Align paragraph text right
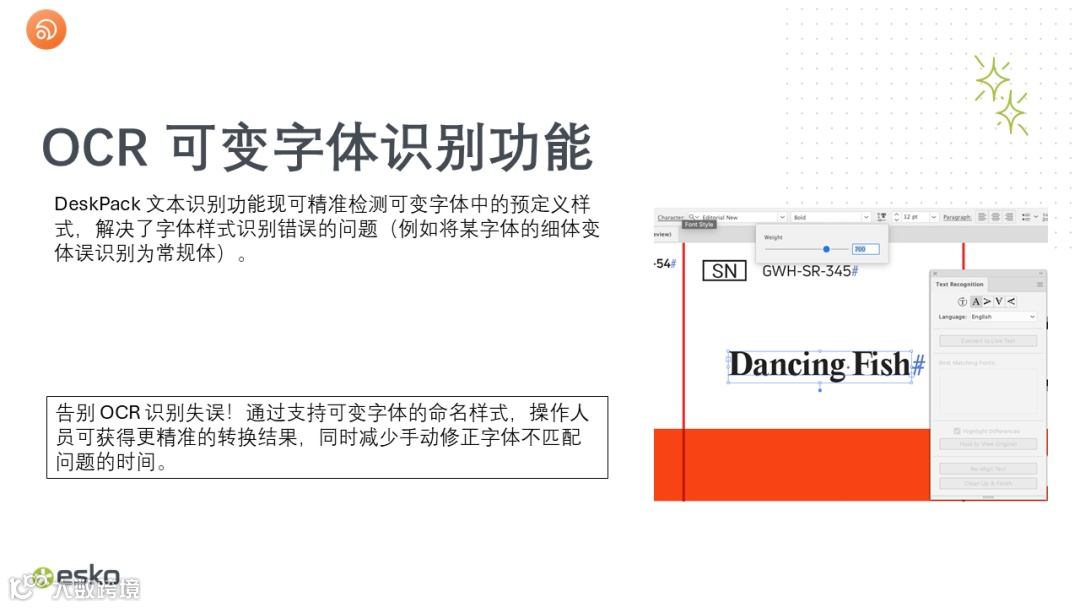This screenshot has height=608, width=1080. click(1009, 217)
